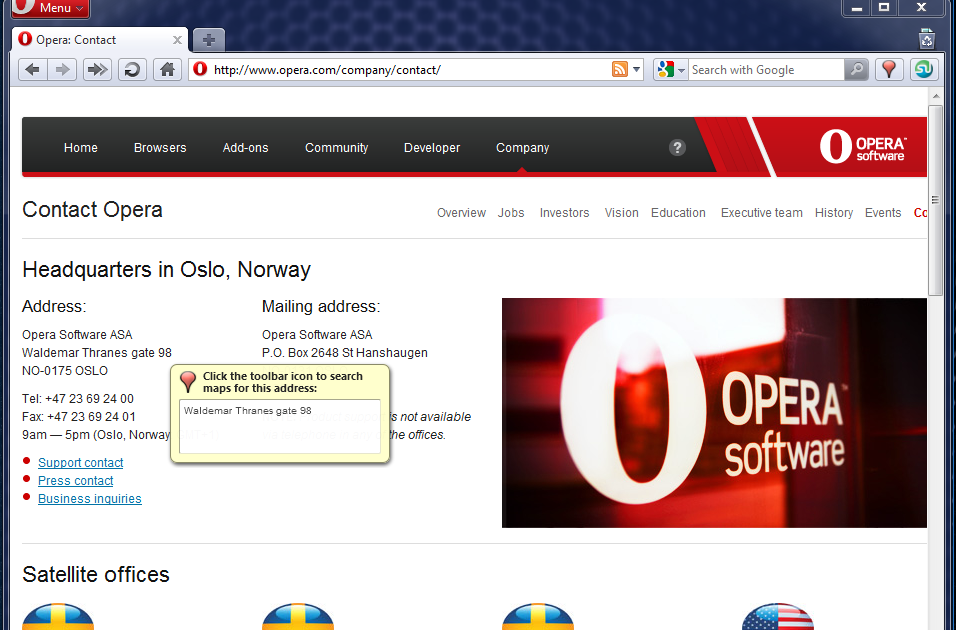
Task: Click the vertical scrollbar thumb
Action: (935, 200)
